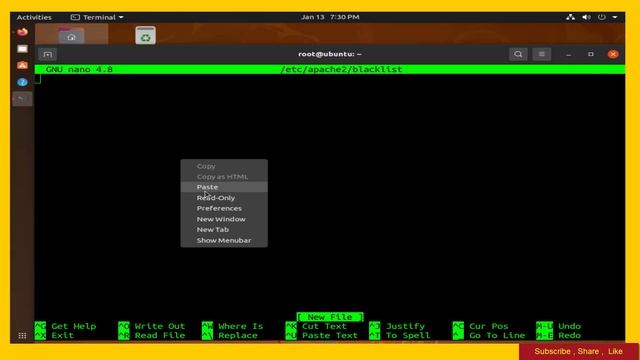Open the Home folder desktop icon
This screenshot has width=640, height=360.
[71, 35]
